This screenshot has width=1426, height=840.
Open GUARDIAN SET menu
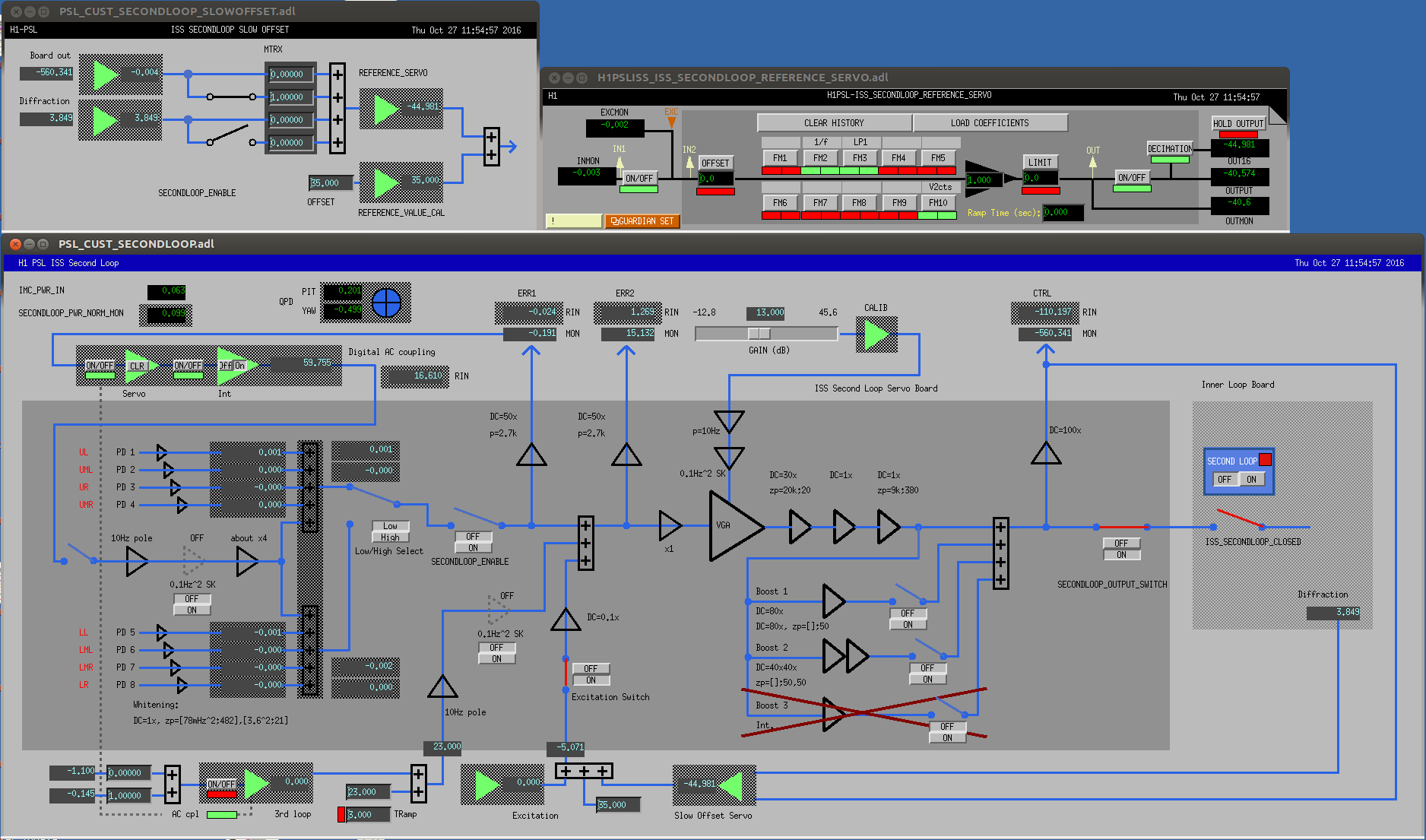(642, 221)
